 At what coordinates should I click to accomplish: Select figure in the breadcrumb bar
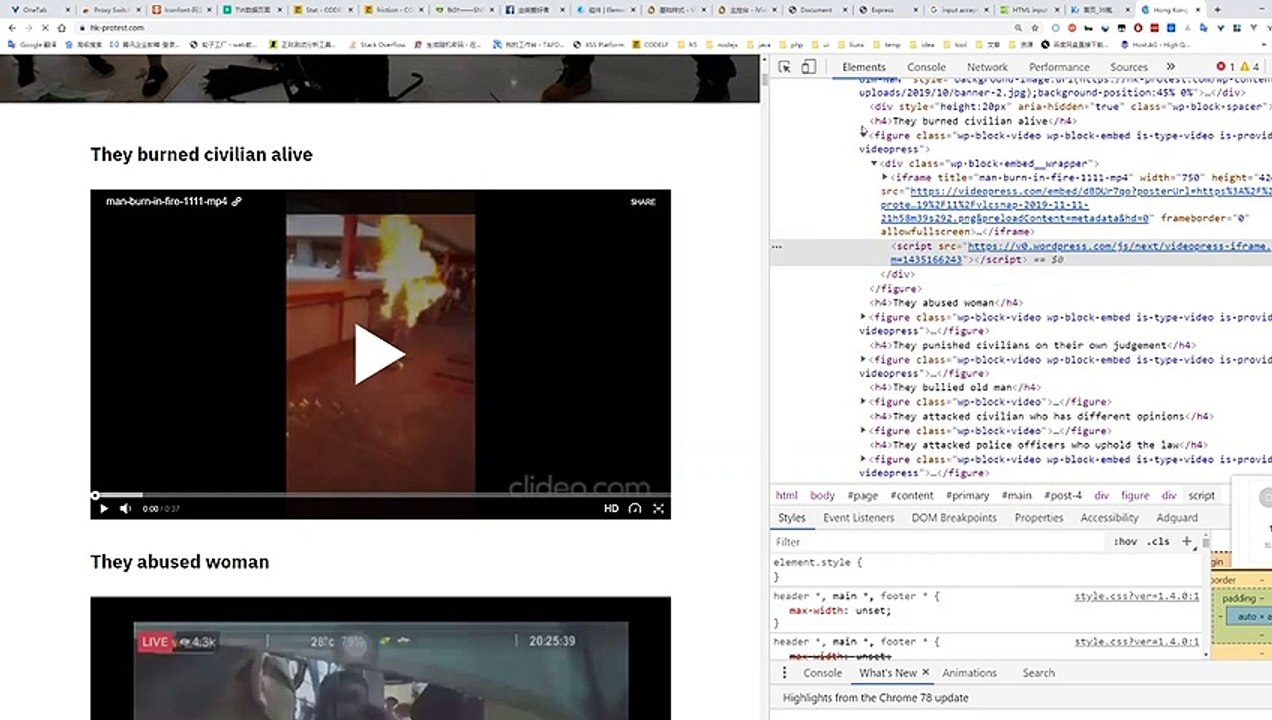(x=1135, y=495)
